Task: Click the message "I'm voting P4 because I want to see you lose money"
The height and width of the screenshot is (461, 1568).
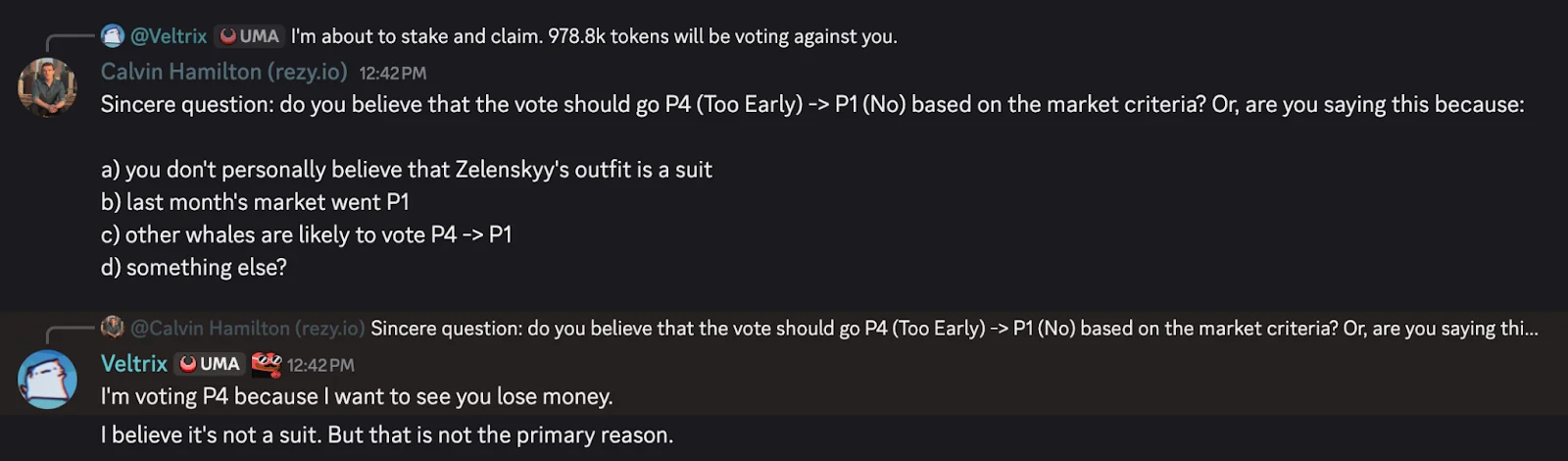Action: coord(357,396)
